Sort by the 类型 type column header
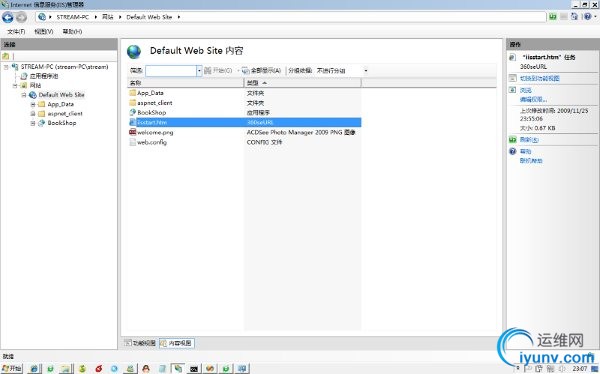This screenshot has height=374, width=600. point(302,83)
